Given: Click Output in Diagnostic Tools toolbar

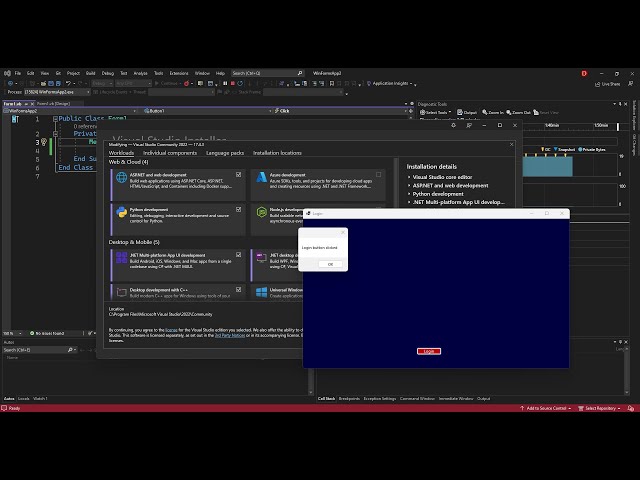Looking at the screenshot, I should (467, 112).
